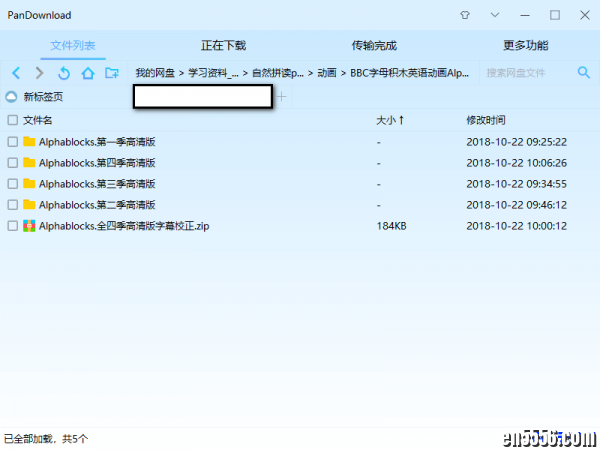Sort by the 大小 column header
600x450 pixels.
pos(389,120)
